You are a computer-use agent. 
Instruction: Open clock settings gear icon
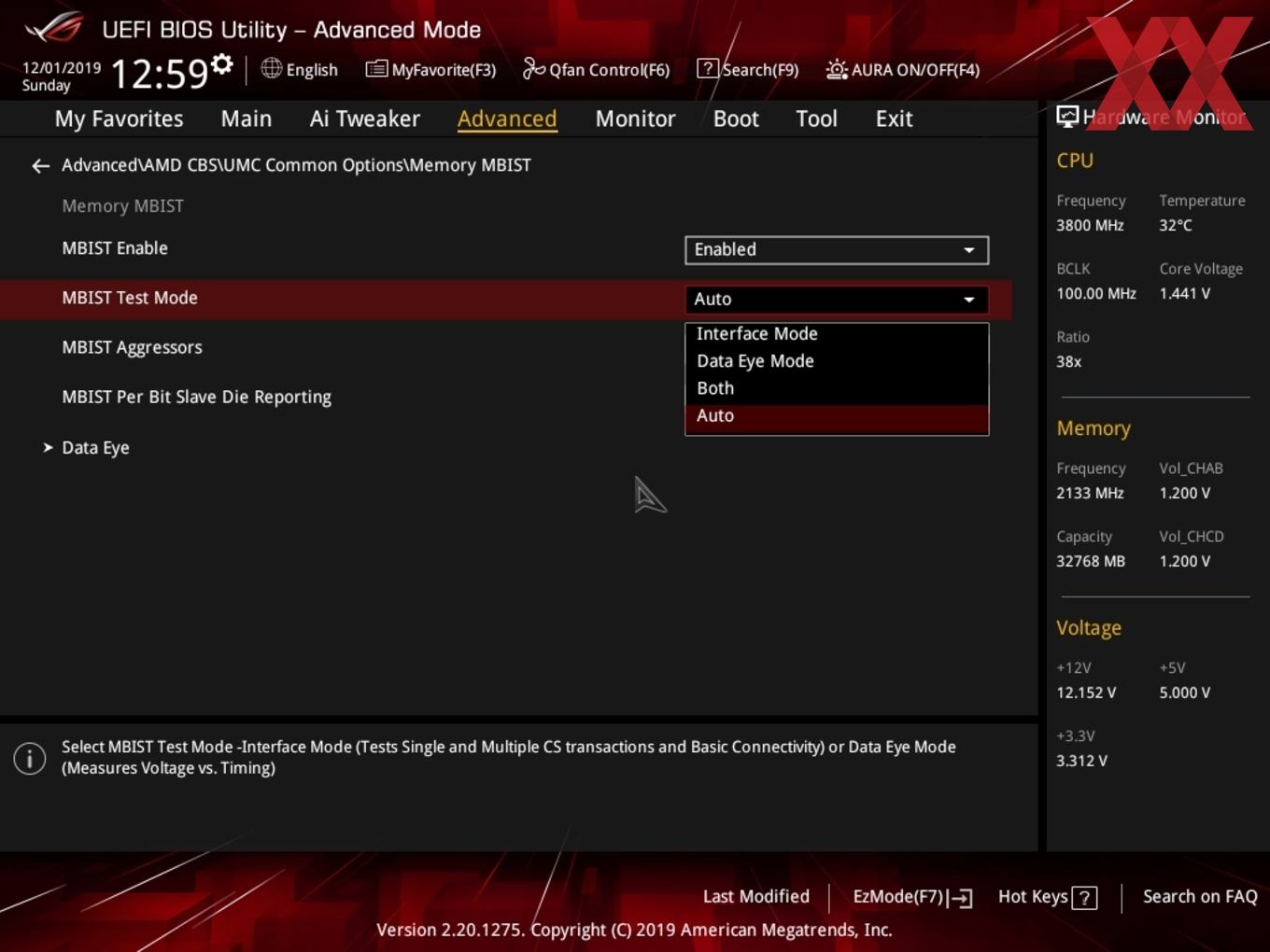tap(221, 64)
